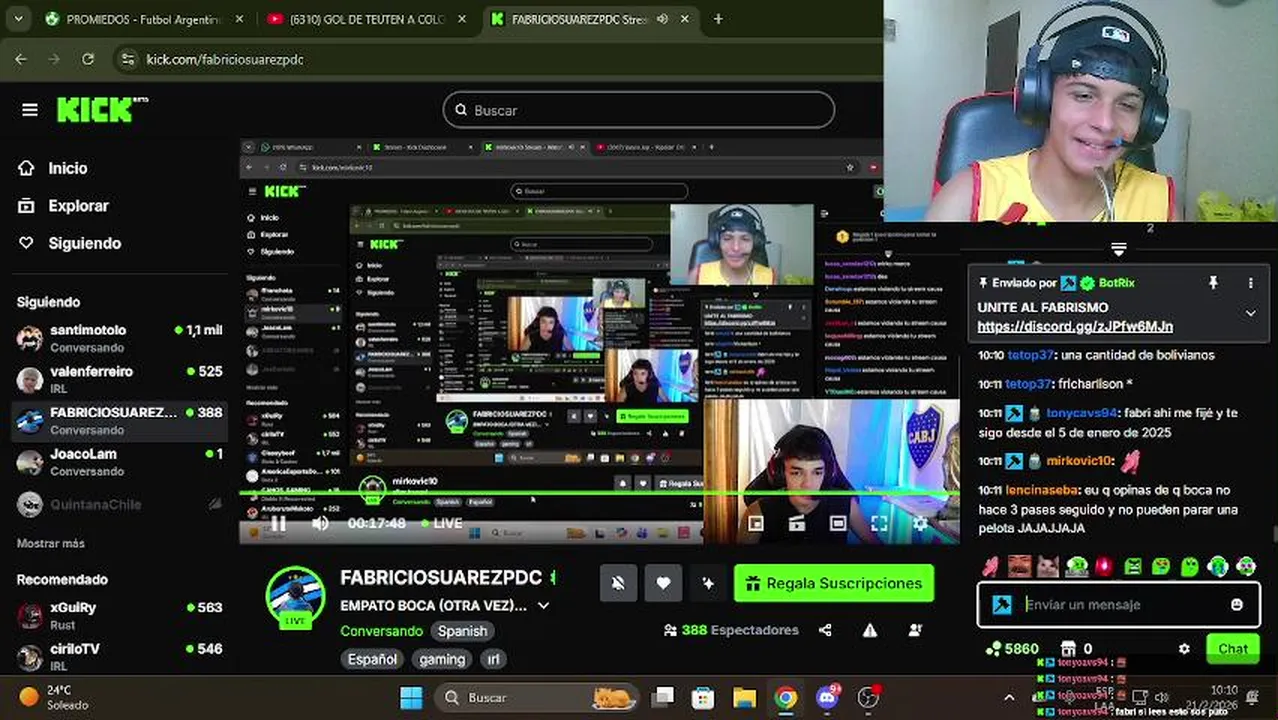Click the FABRICIOSUAREZPDC channel avatar

coord(295,596)
